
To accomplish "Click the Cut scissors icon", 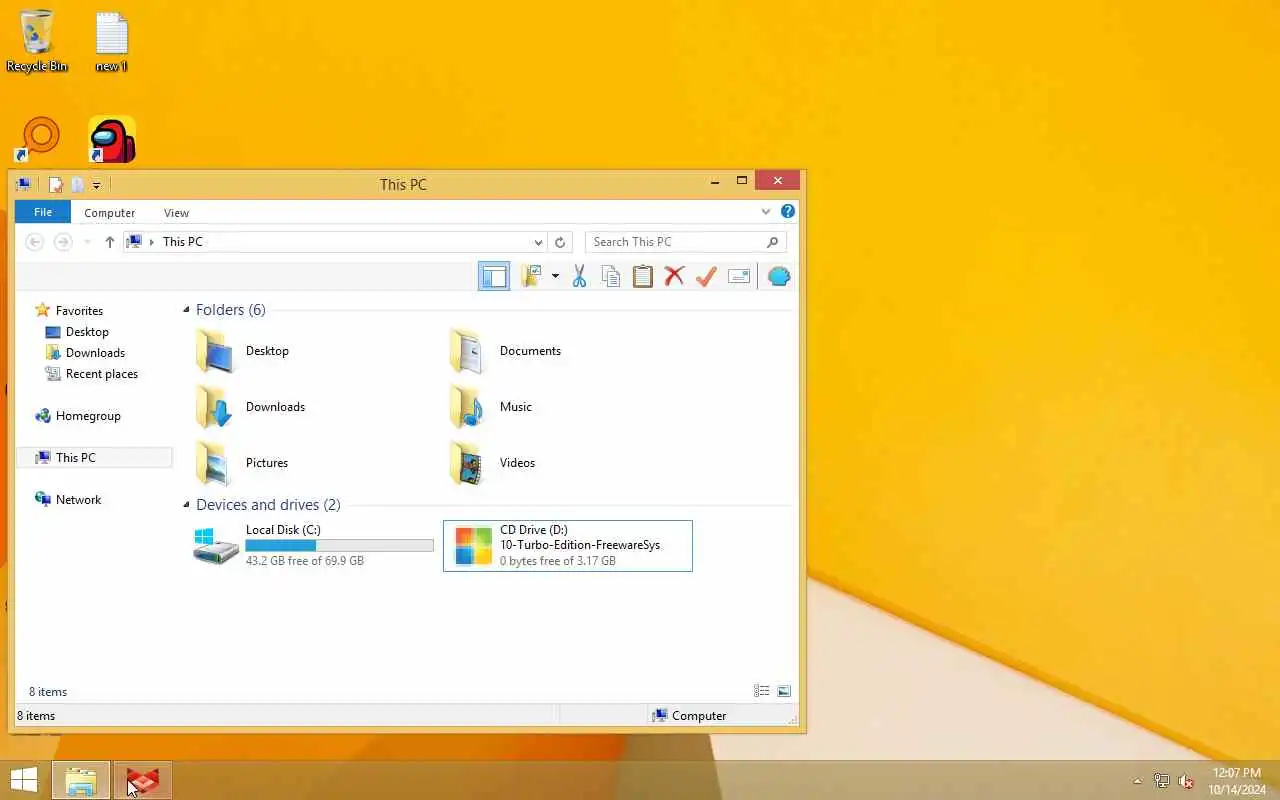I will pyautogui.click(x=579, y=276).
